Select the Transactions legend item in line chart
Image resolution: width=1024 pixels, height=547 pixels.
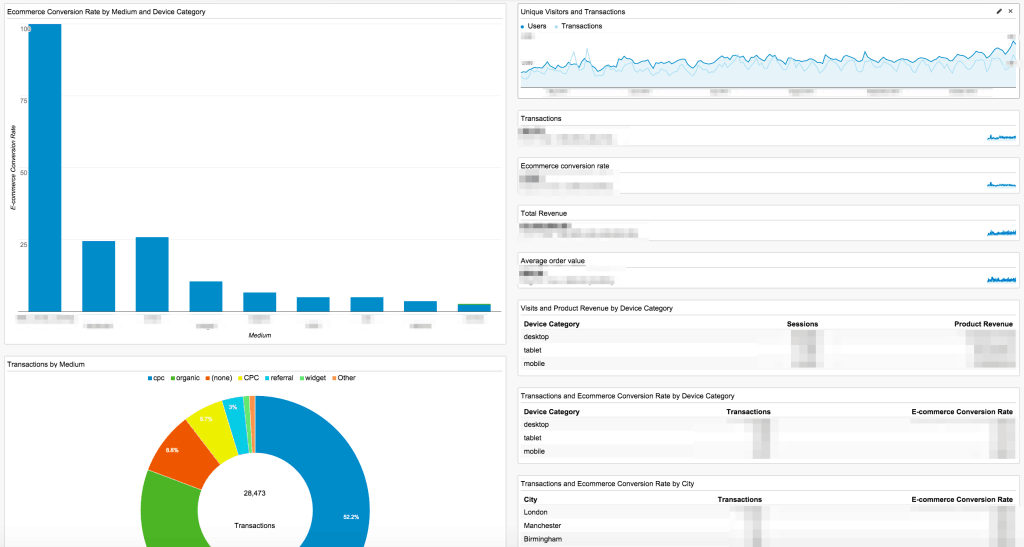click(578, 26)
